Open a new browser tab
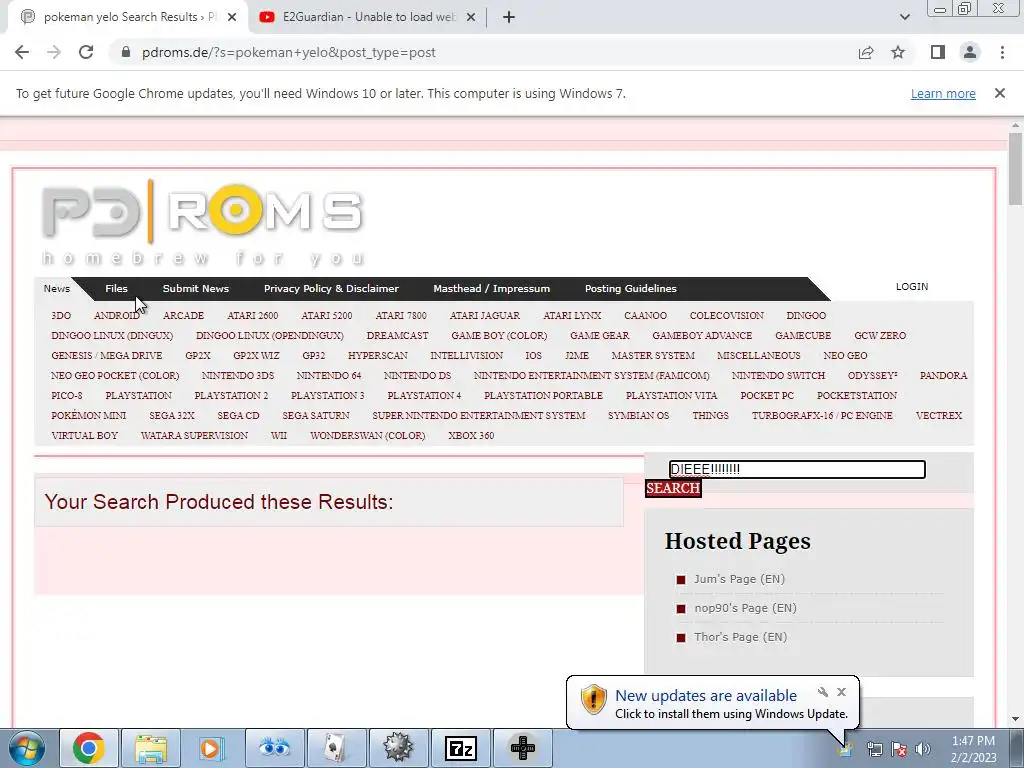1024x768 pixels. 509,17
